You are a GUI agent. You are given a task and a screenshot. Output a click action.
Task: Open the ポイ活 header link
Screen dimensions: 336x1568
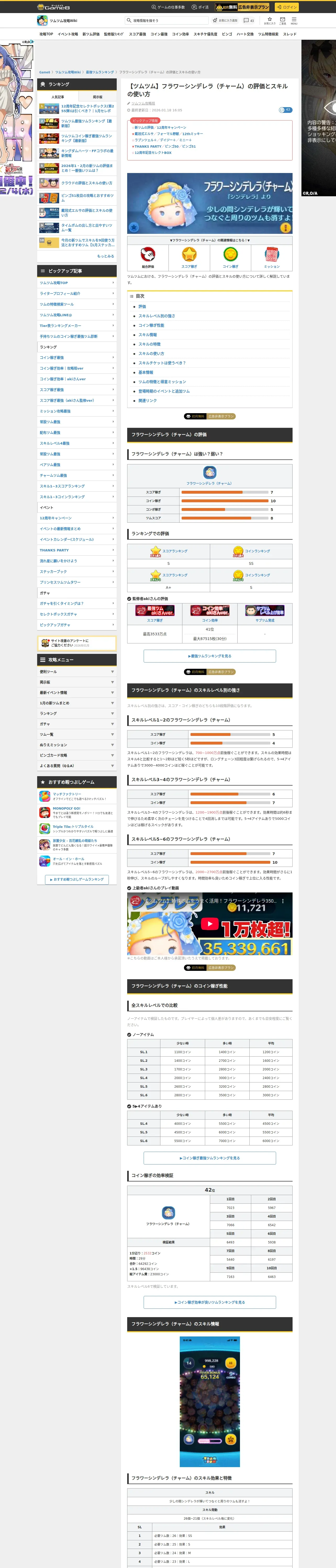point(200,7)
